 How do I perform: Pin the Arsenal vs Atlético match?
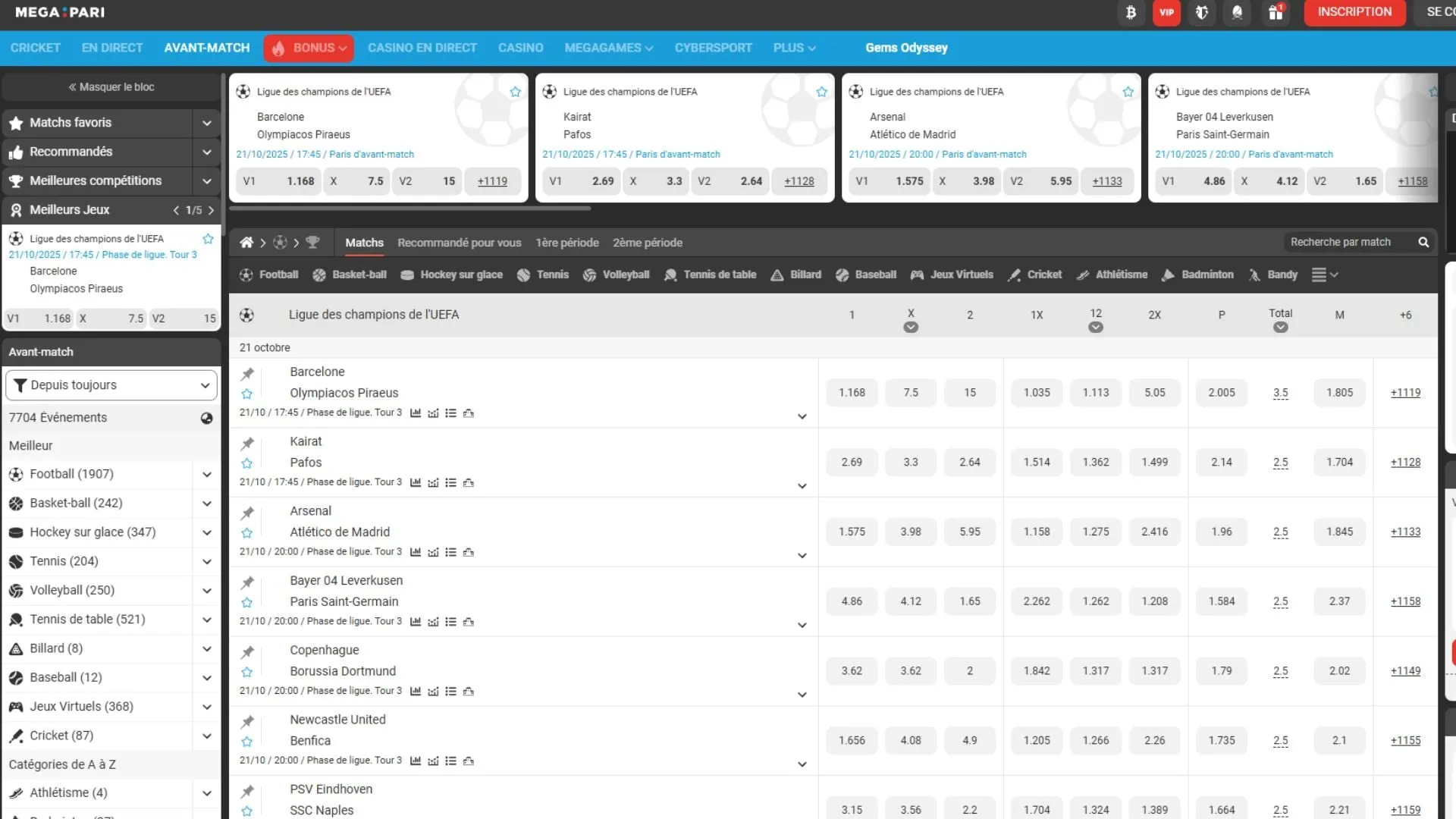pyautogui.click(x=247, y=513)
